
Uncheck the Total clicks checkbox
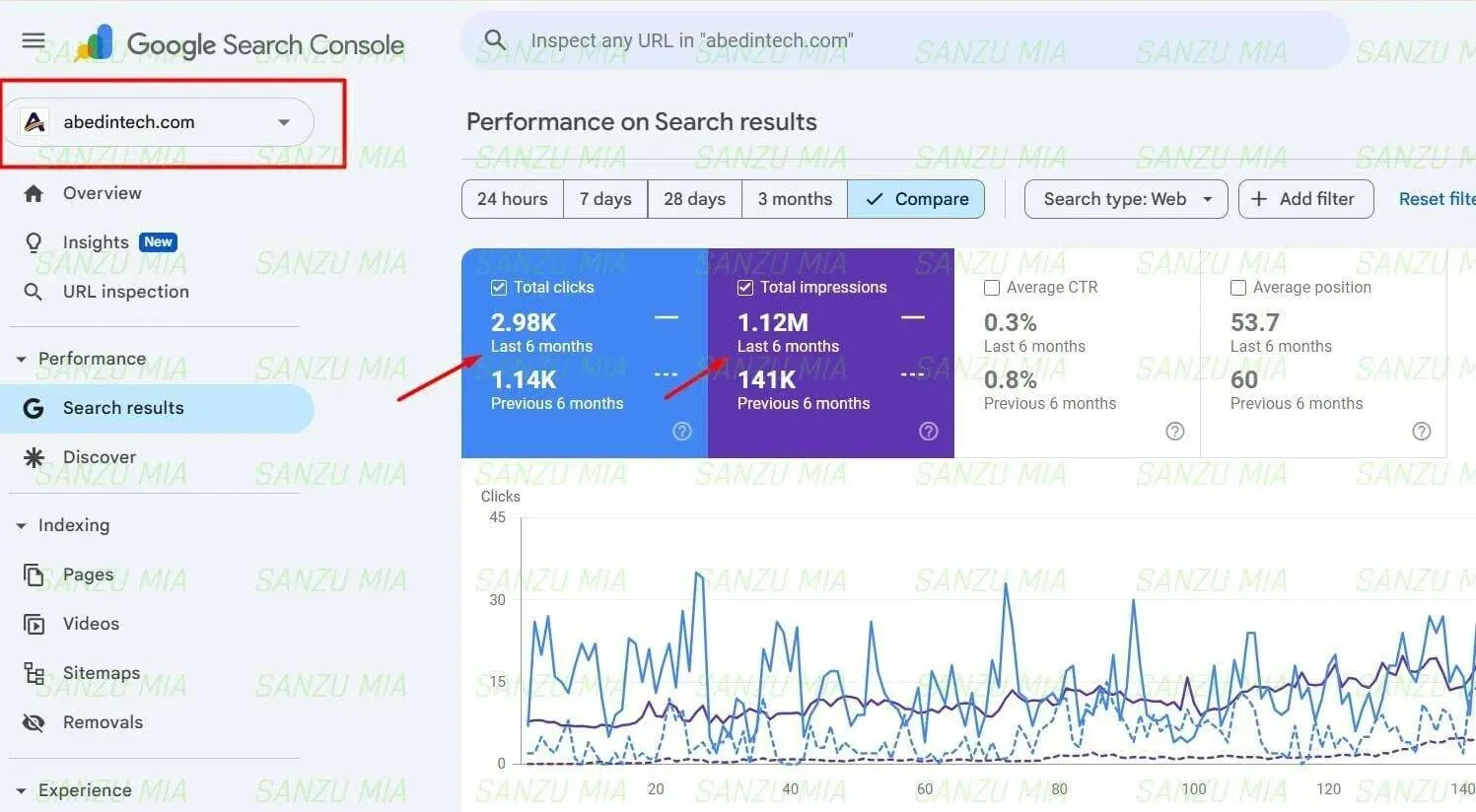(x=498, y=287)
